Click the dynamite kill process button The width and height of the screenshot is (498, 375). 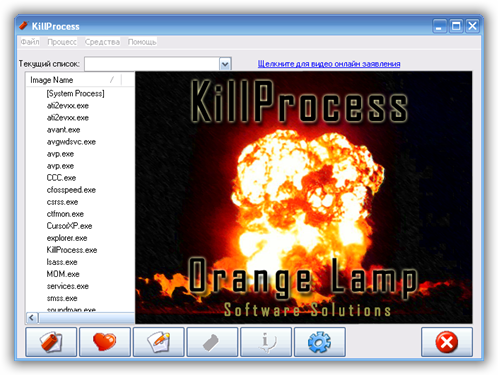click(51, 342)
